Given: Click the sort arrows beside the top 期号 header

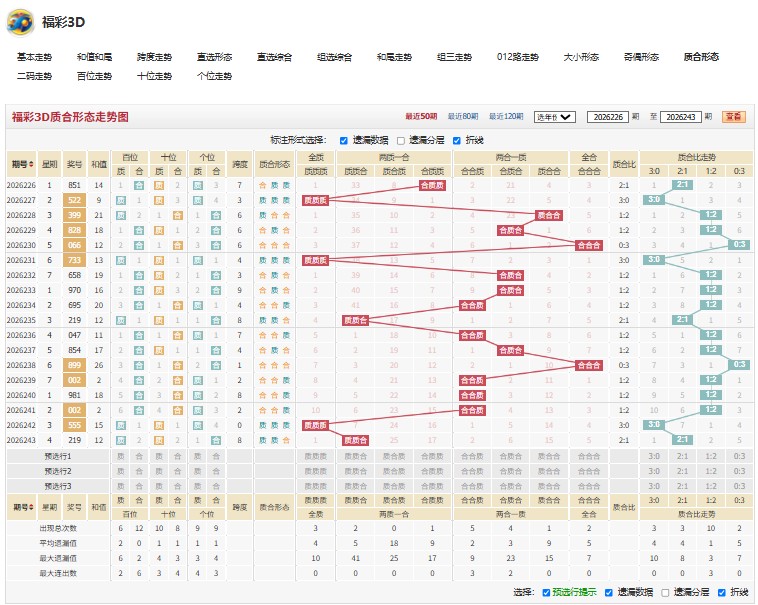Looking at the screenshot, I should 31,164.
